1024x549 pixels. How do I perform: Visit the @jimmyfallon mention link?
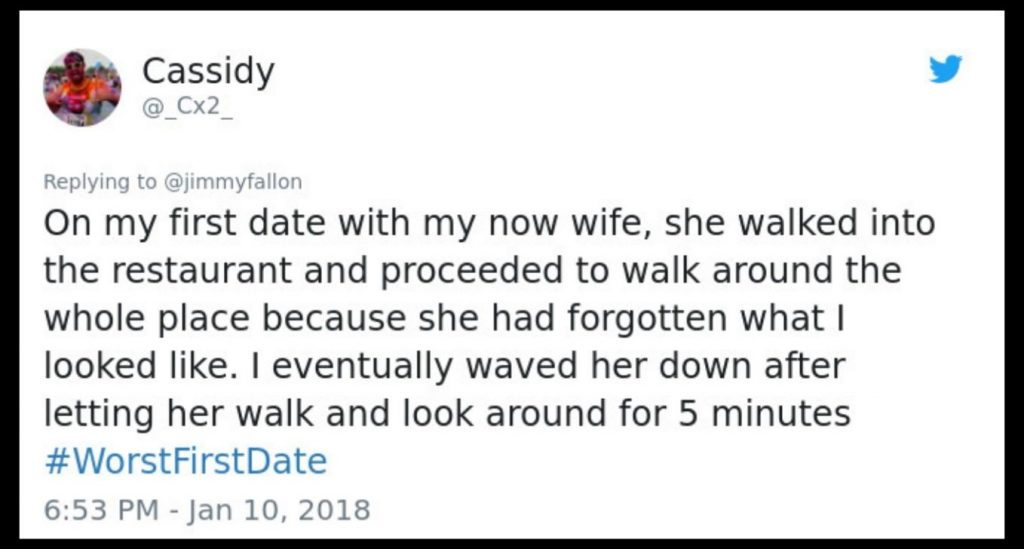[x=231, y=181]
